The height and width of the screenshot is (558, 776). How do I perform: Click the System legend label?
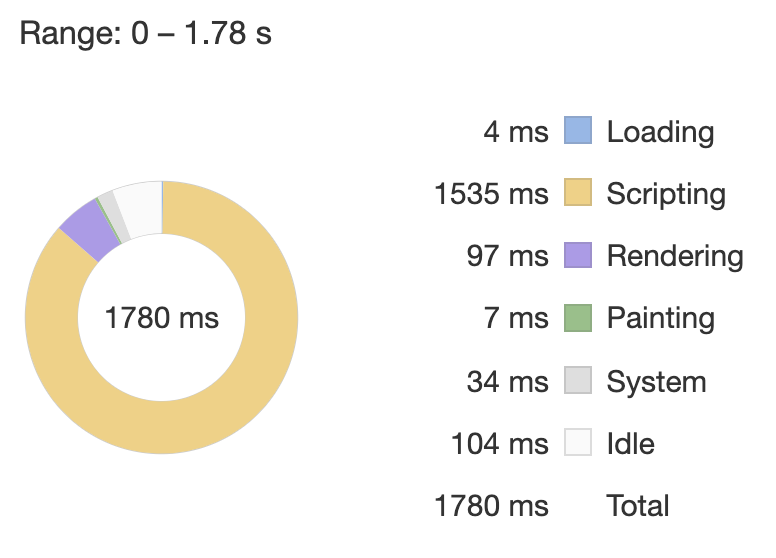[x=656, y=382]
